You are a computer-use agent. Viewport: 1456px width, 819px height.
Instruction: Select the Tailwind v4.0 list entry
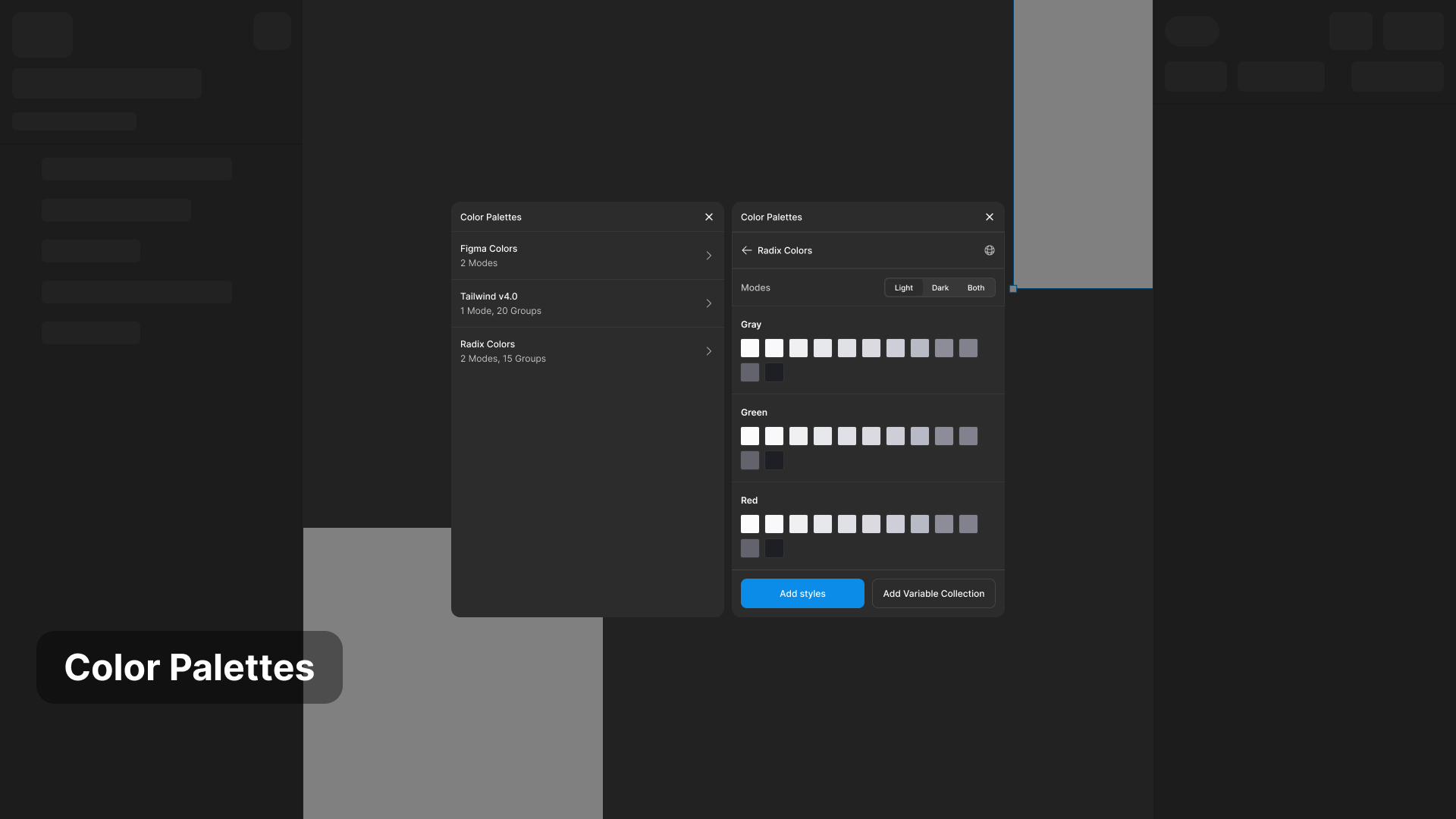(531, 303)
